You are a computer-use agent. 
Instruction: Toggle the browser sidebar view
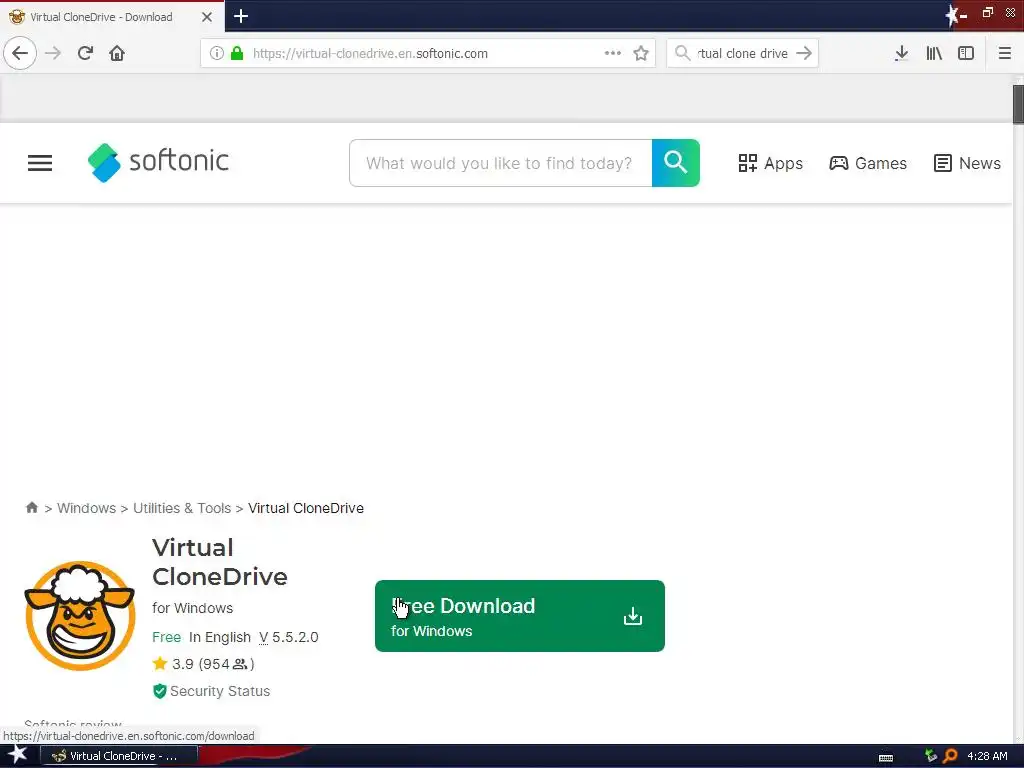tap(966, 53)
